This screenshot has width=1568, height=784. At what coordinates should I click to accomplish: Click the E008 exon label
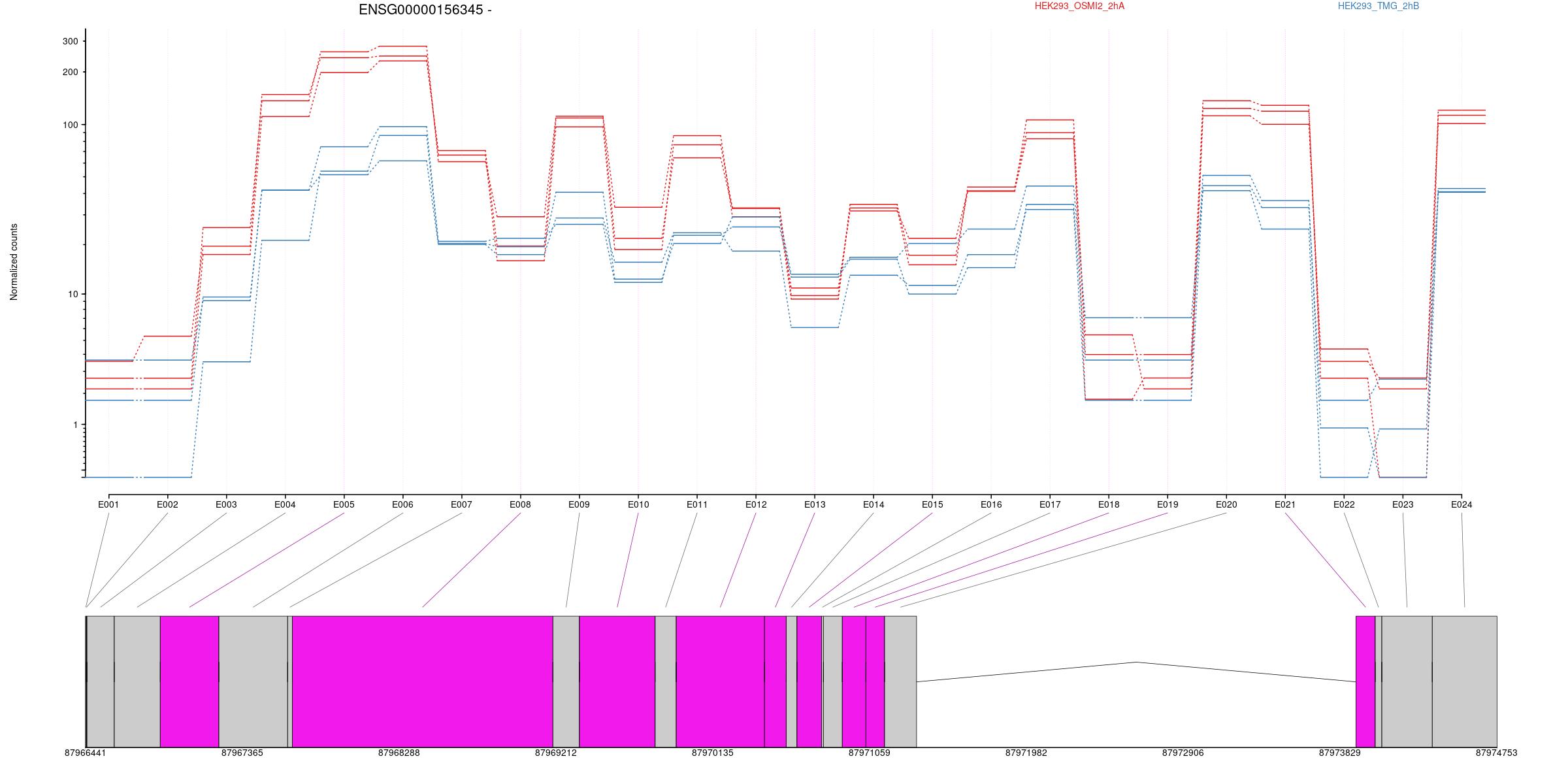coord(520,504)
